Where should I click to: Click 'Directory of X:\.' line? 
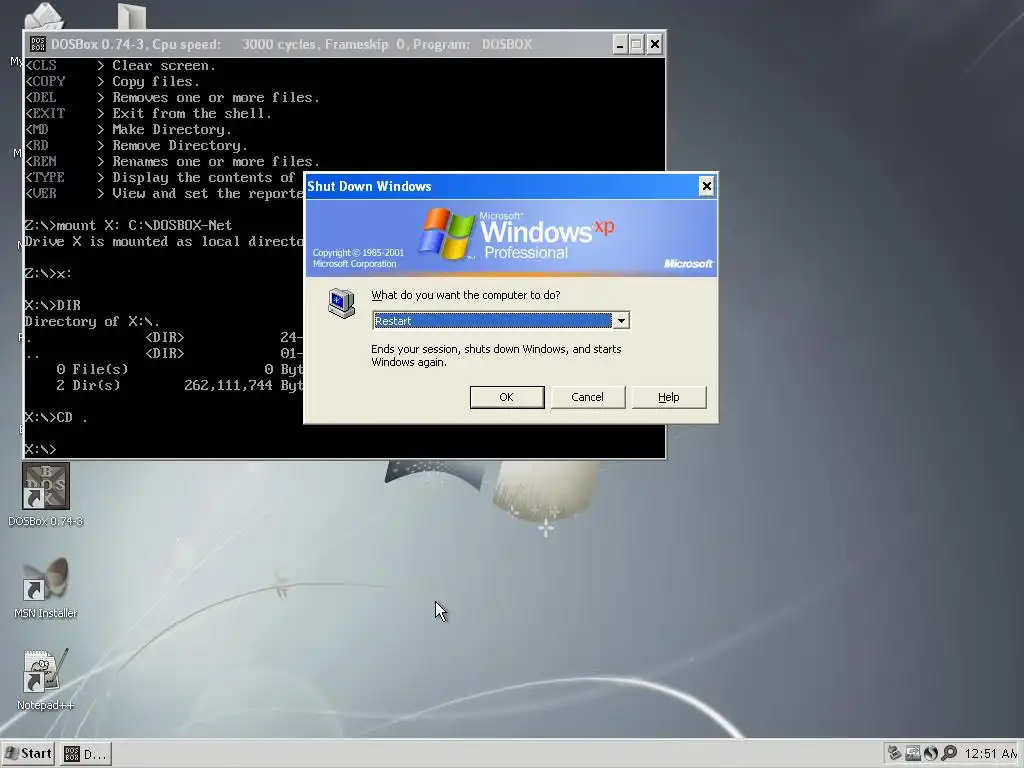(x=92, y=321)
